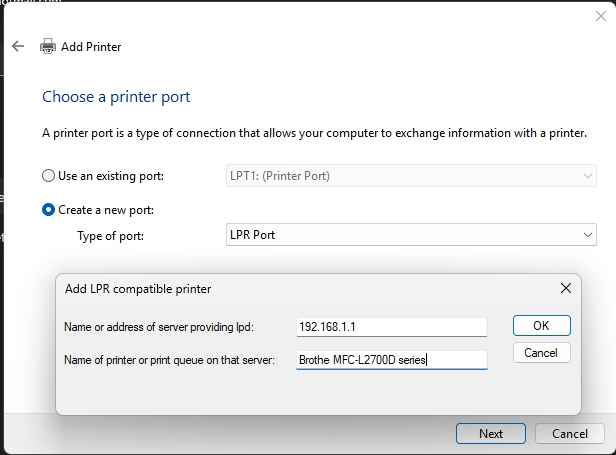Cancel the Add Printer wizard

[x=570, y=433]
